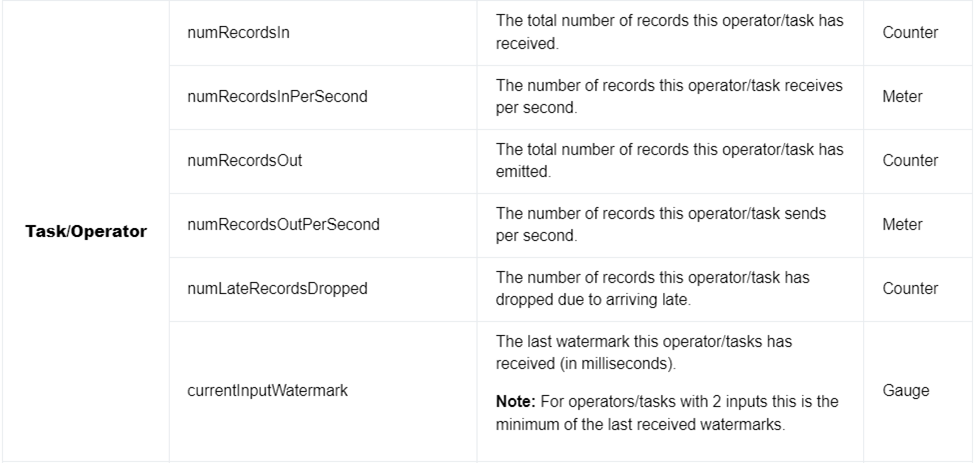Click the Counter type in numRecordsOut row

click(910, 161)
